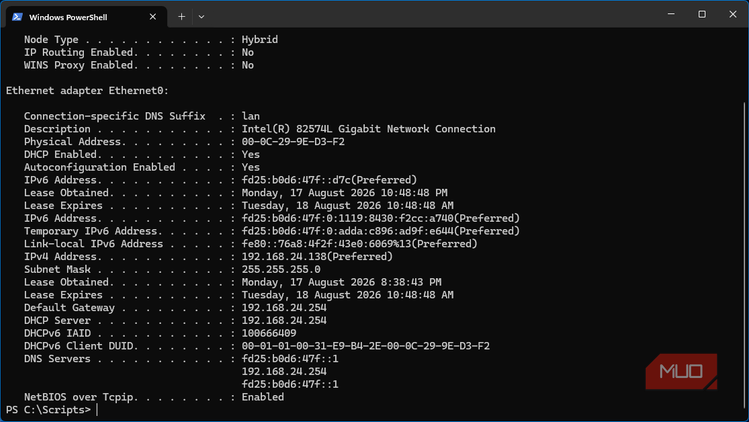The width and height of the screenshot is (749, 422).
Task: Minimize the terminal window
Action: click(671, 14)
